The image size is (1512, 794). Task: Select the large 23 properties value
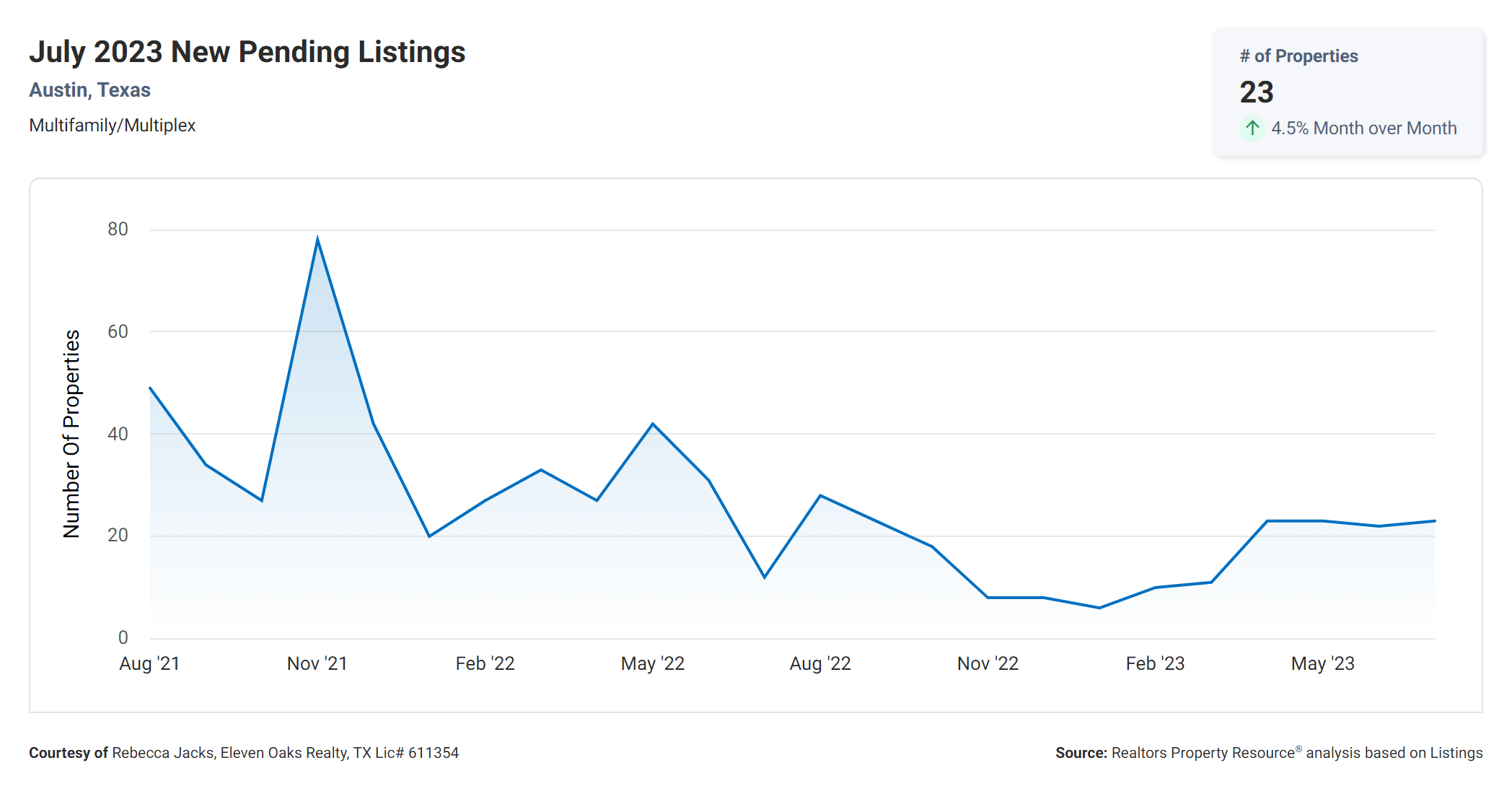[1256, 92]
